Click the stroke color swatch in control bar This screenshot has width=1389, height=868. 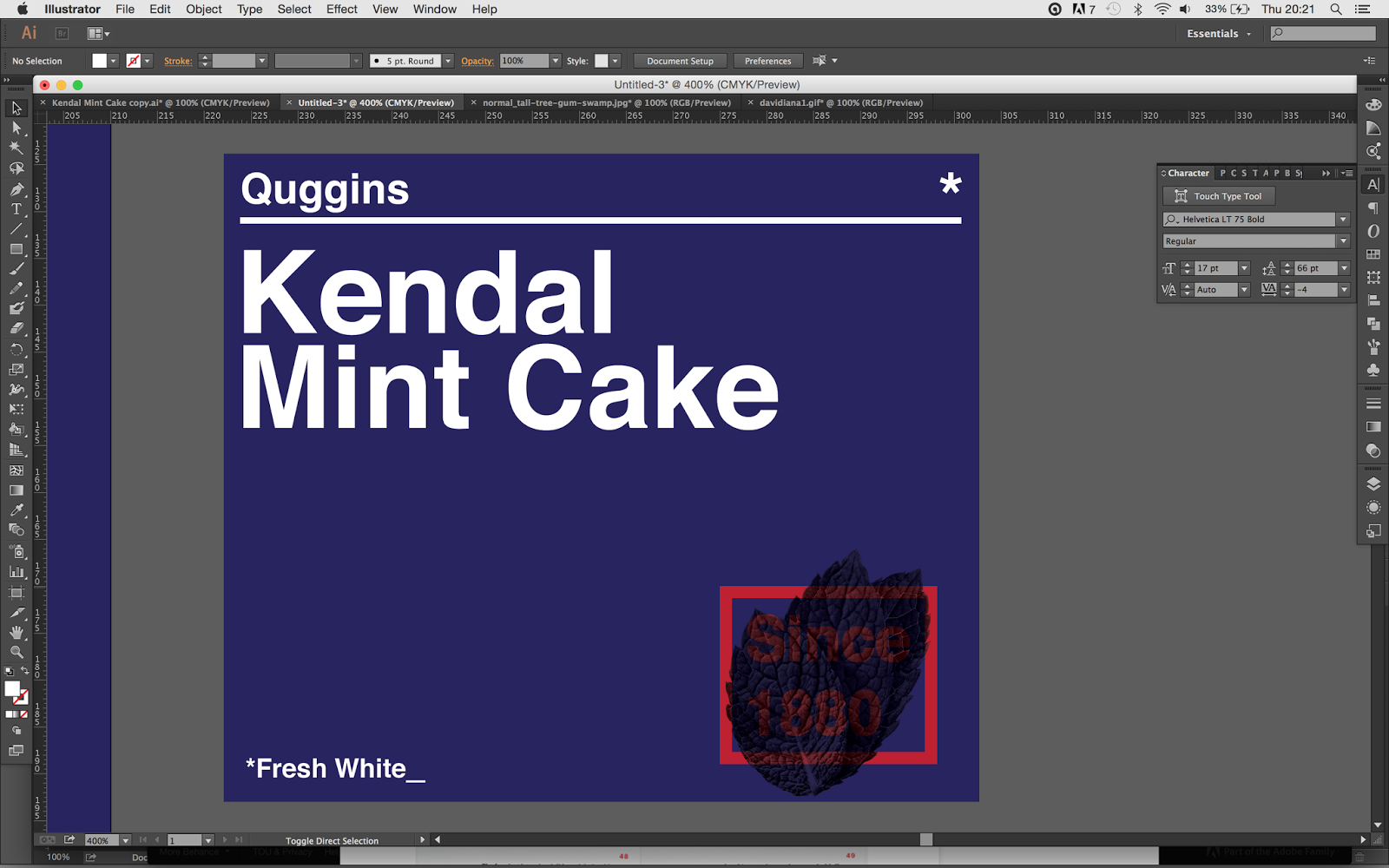pyautogui.click(x=133, y=61)
